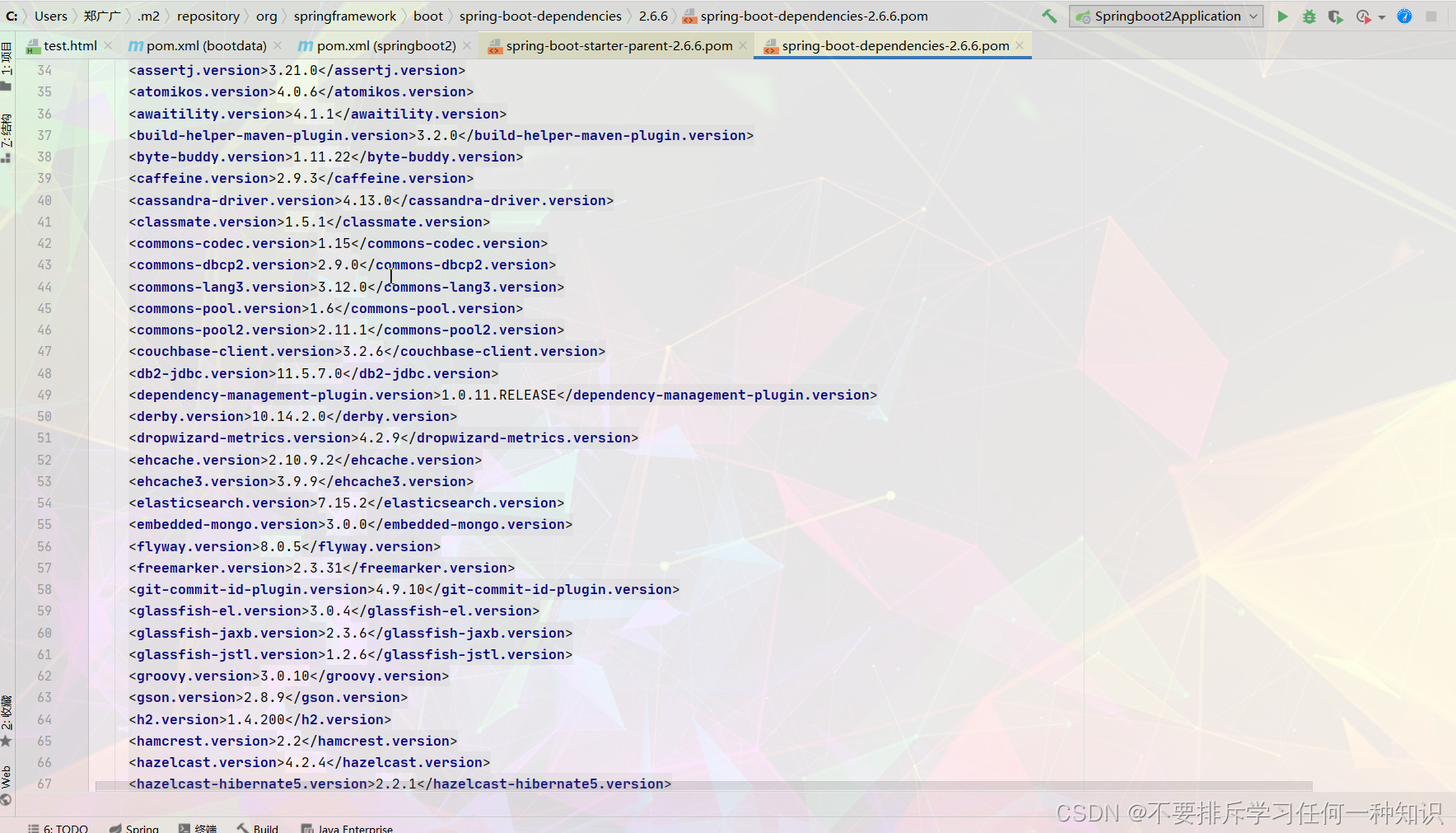Screen dimensions: 1456x833
Task: Click line number 34 in the gutter
Action: coord(44,70)
